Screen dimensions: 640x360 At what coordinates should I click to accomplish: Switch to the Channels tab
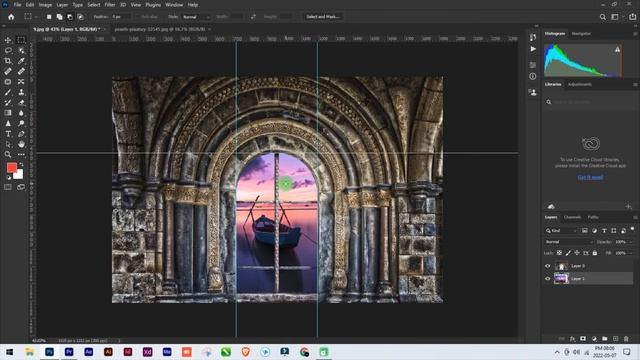coord(572,218)
